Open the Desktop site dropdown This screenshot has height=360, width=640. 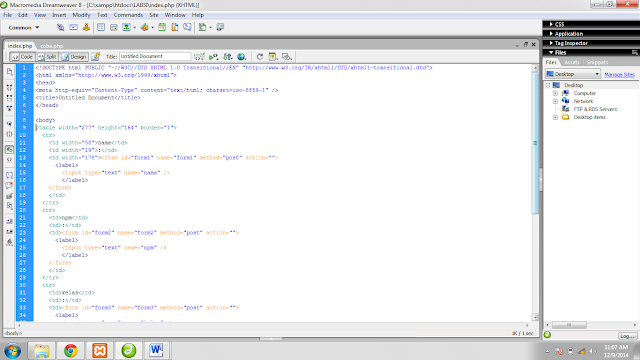coord(573,74)
